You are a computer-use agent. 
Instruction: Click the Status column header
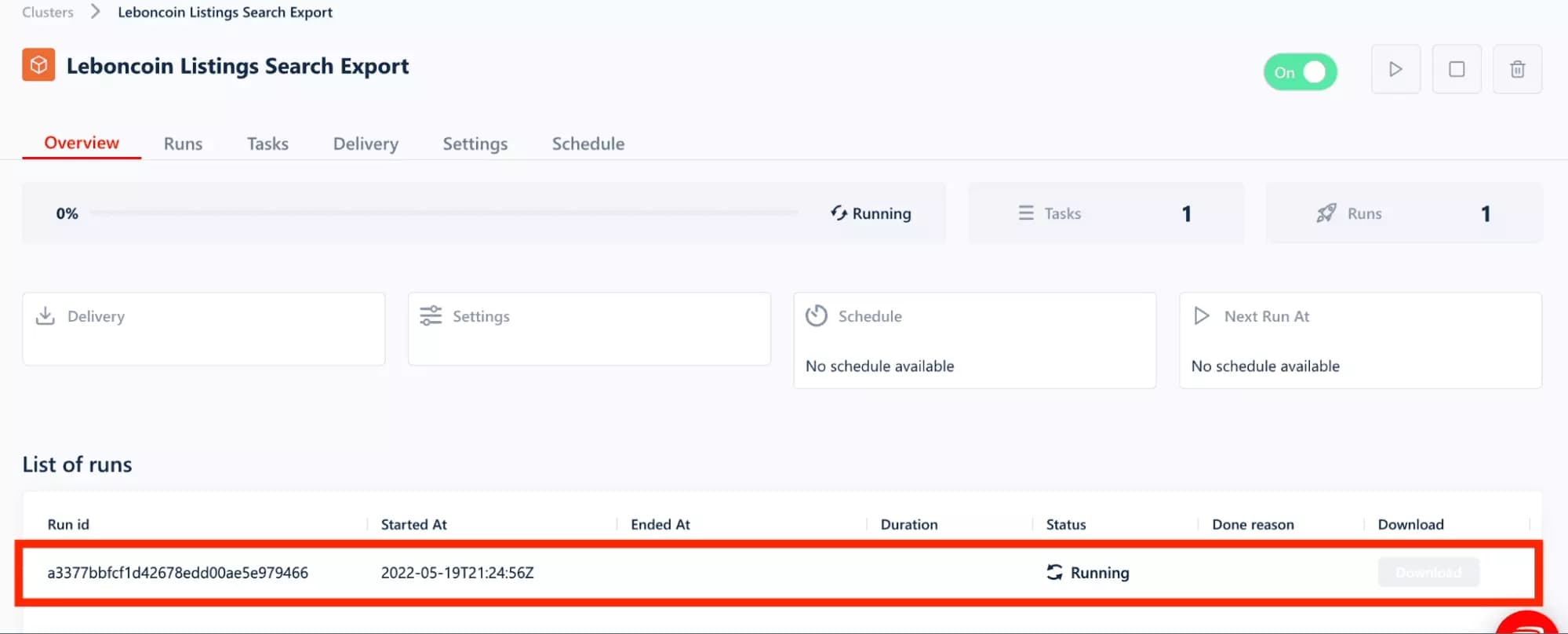[x=1066, y=524]
